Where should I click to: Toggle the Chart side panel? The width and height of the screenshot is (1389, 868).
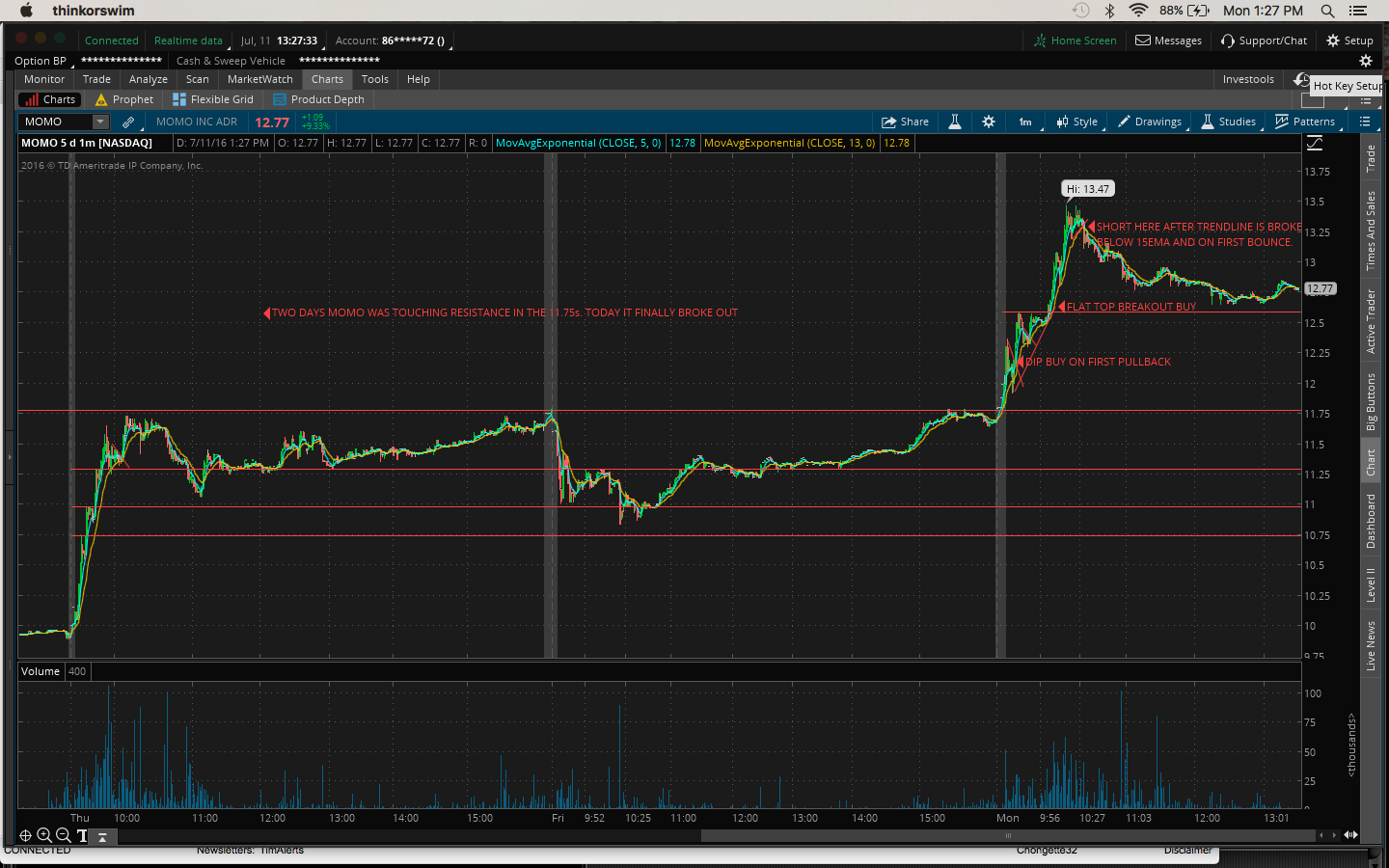click(1371, 463)
